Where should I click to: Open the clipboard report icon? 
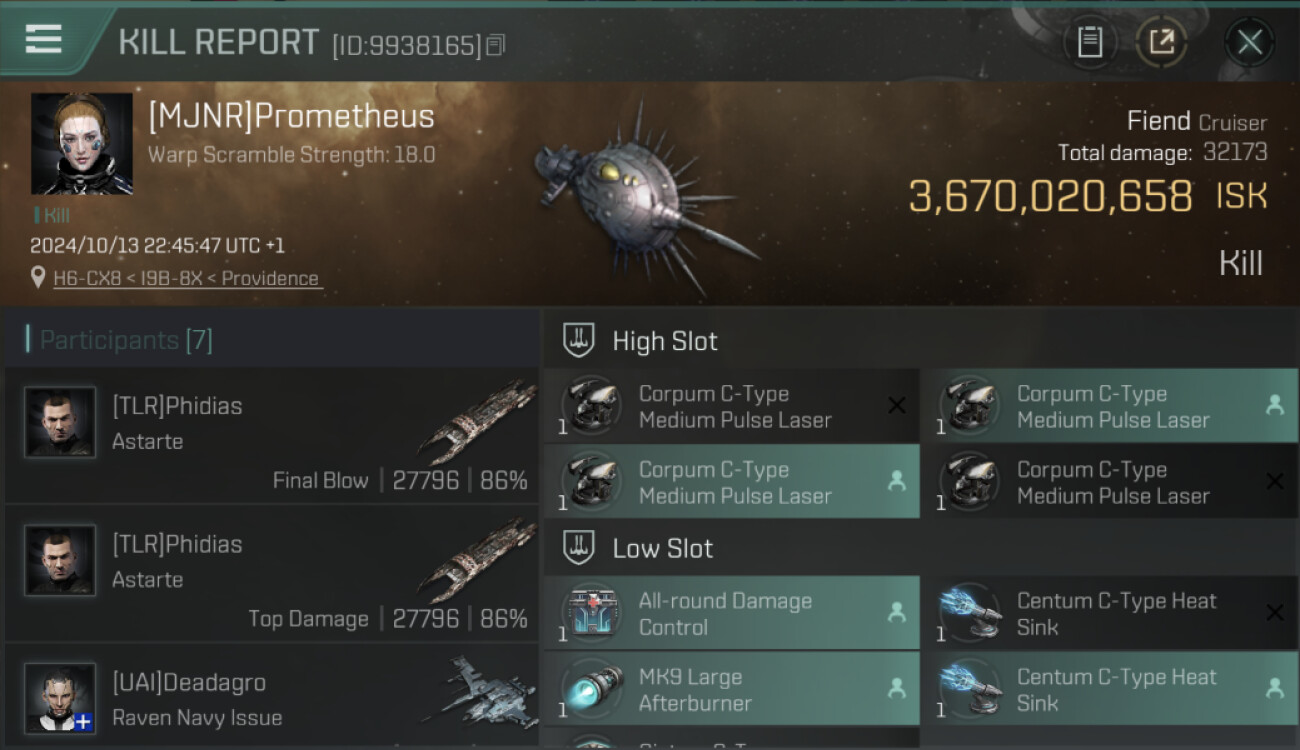coord(1090,42)
